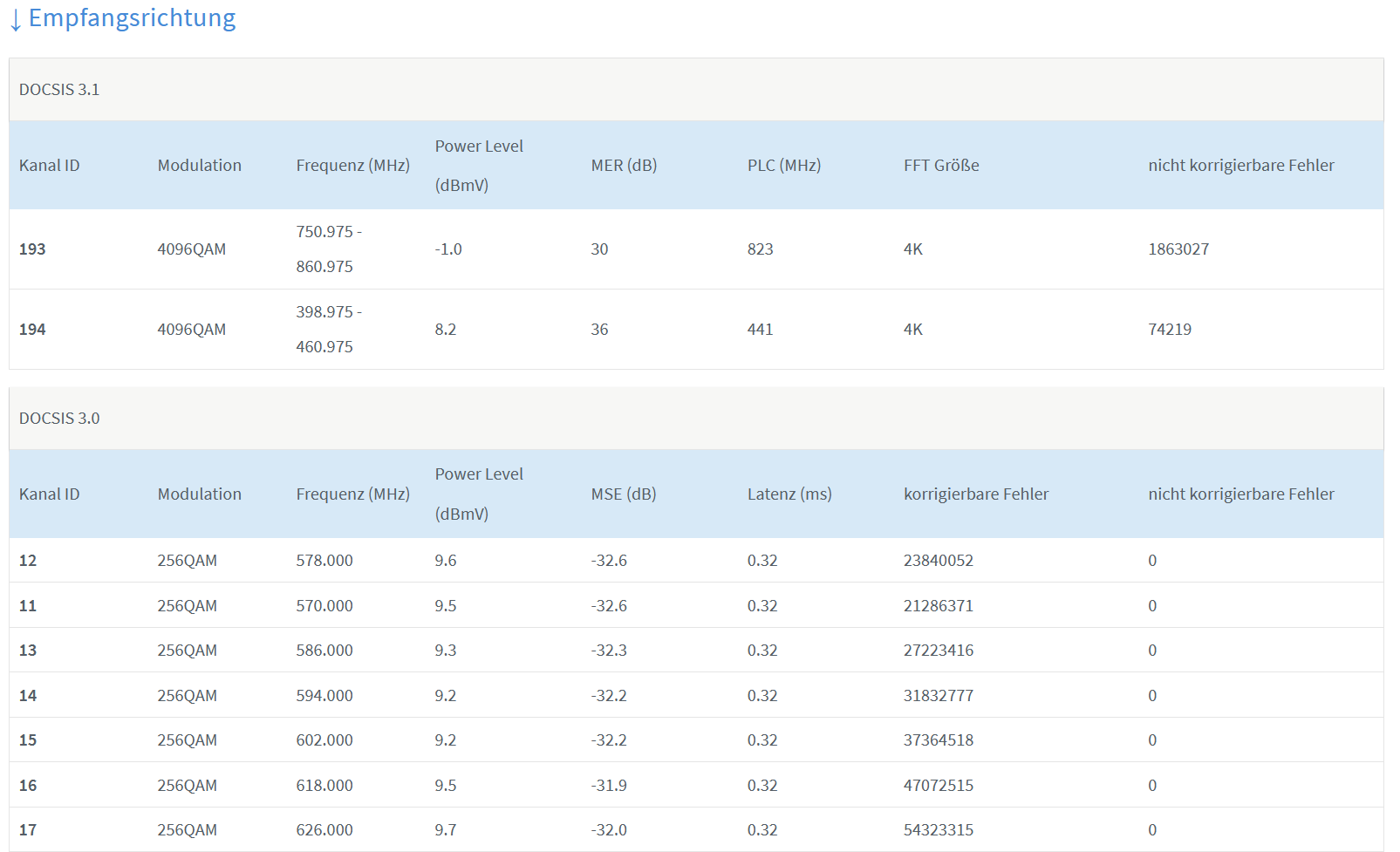Click MSE value -32.0 for channel 17
This screenshot has width=1400, height=852.
[609, 830]
